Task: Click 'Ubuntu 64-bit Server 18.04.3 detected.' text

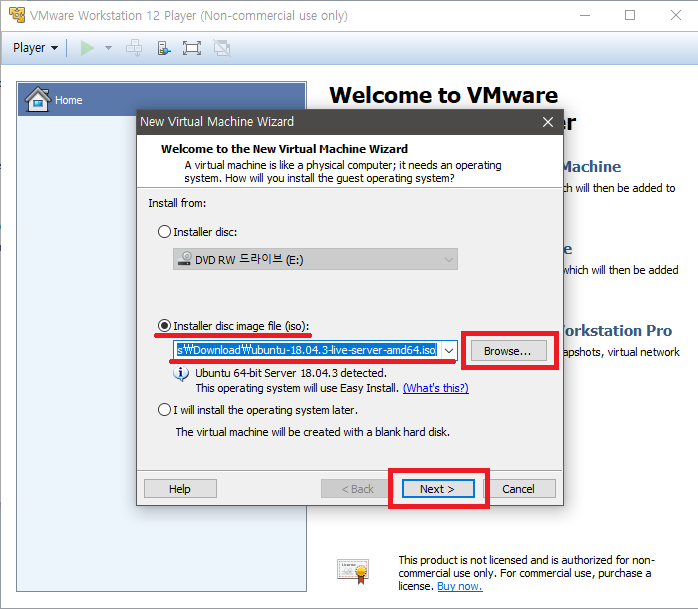Action: tap(291, 373)
